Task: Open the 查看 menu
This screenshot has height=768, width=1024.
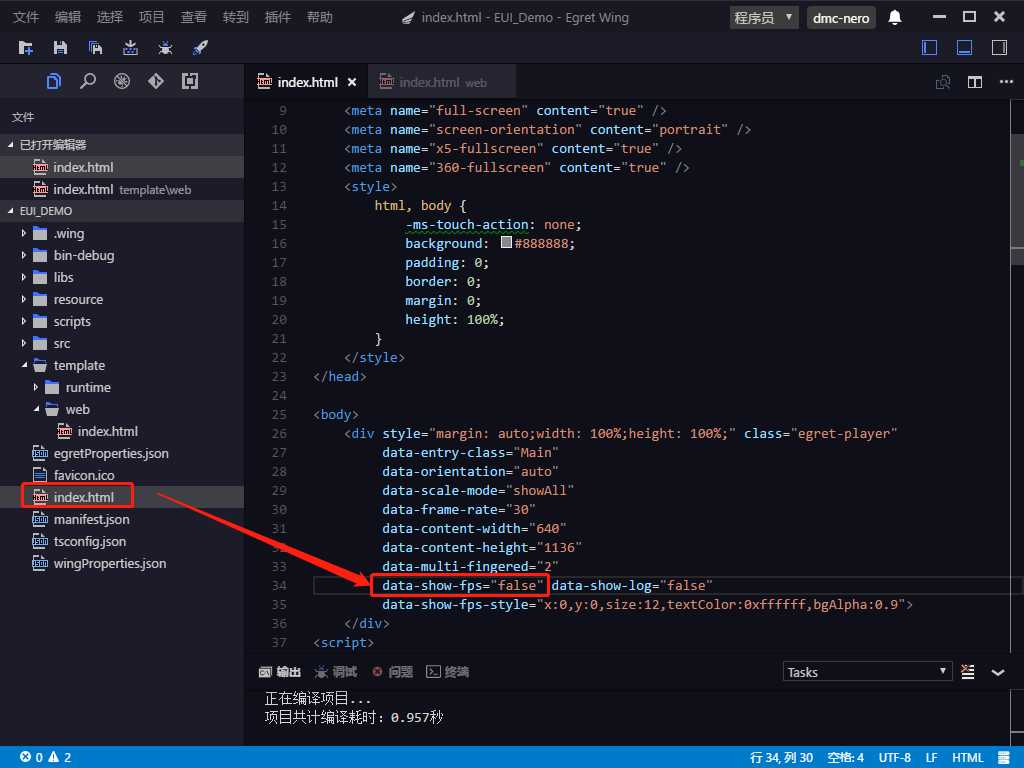Action: coord(193,17)
